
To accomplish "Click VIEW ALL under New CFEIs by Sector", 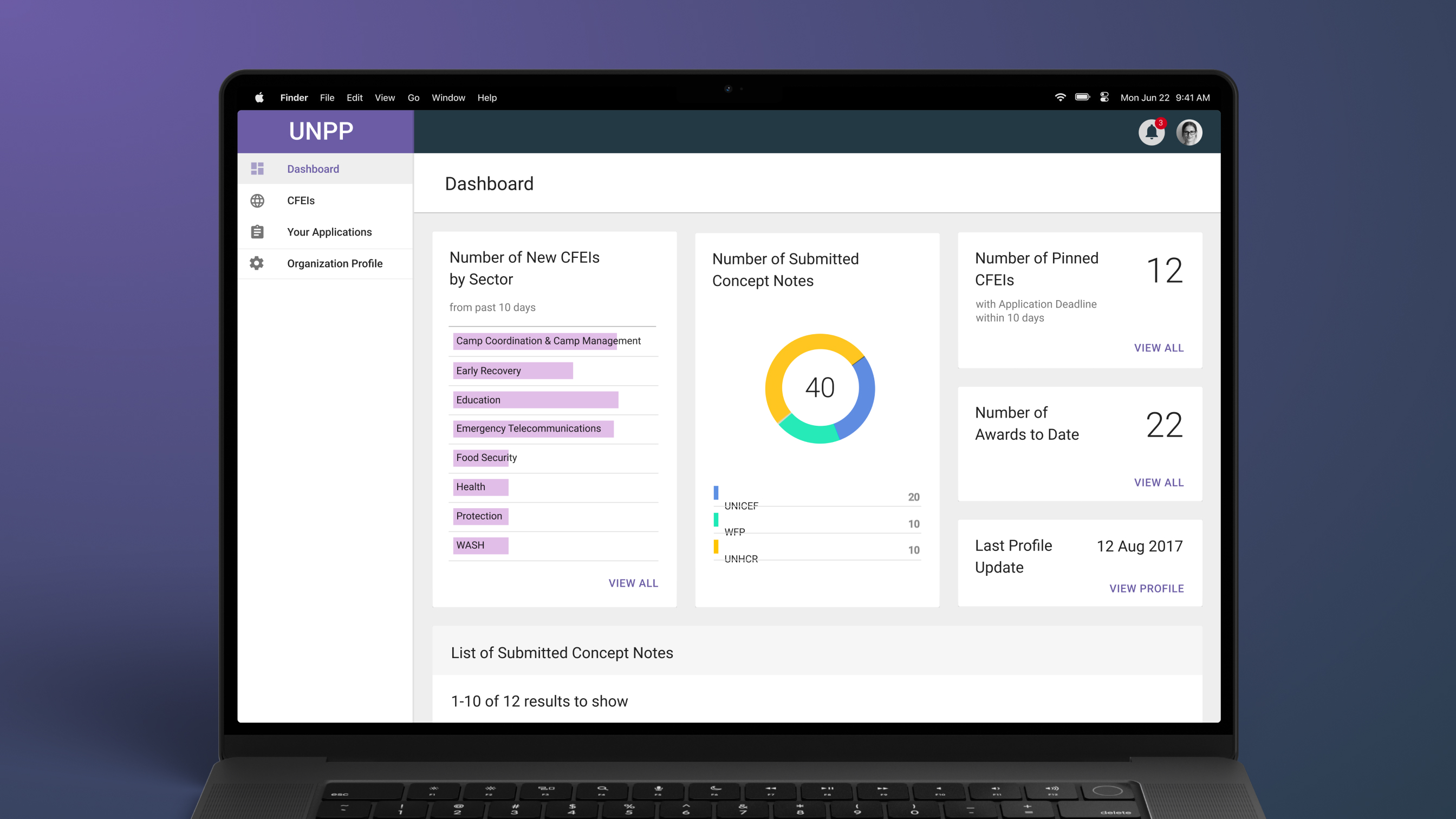I will point(633,583).
